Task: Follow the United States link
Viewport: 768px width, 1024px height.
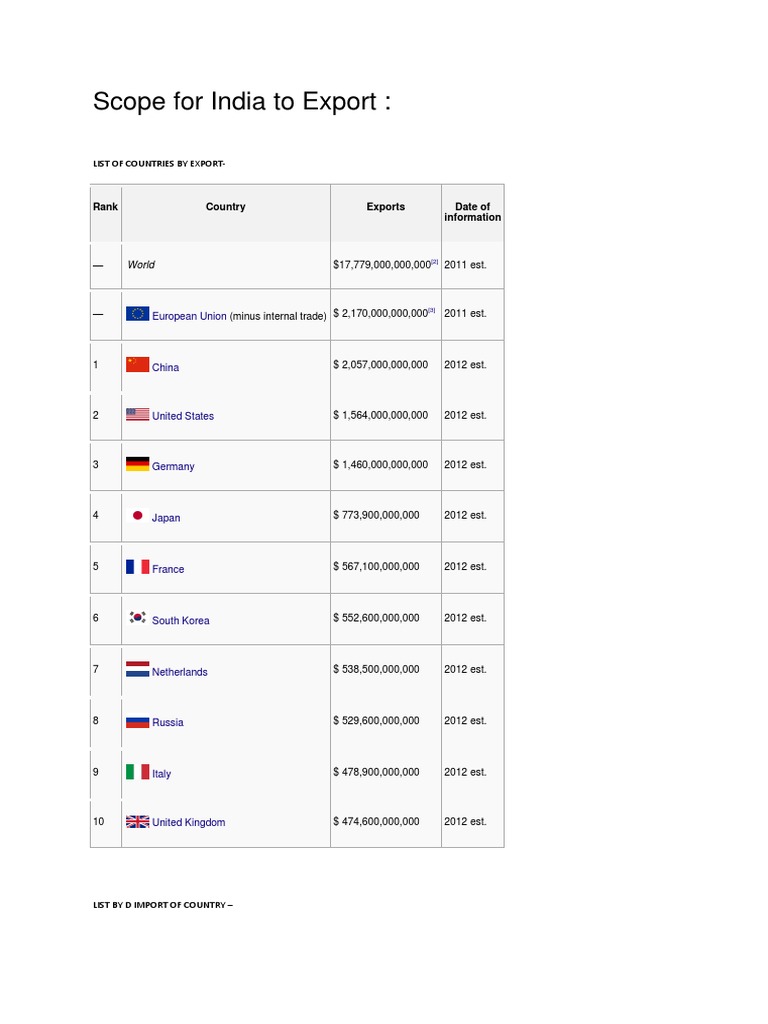Action: pyautogui.click(x=183, y=416)
